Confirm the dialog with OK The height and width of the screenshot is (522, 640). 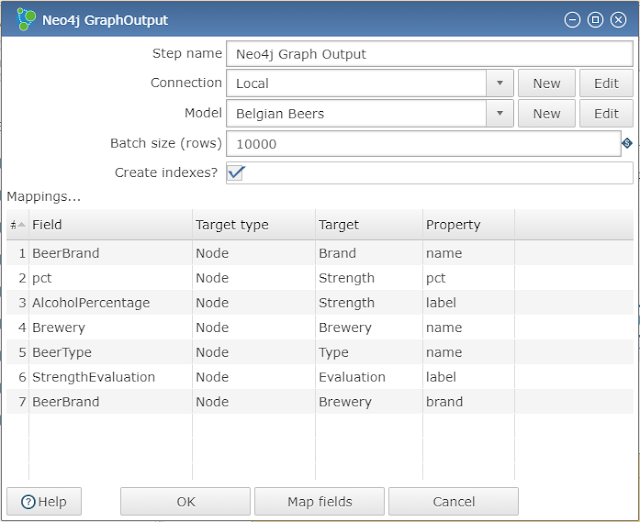pyautogui.click(x=185, y=502)
